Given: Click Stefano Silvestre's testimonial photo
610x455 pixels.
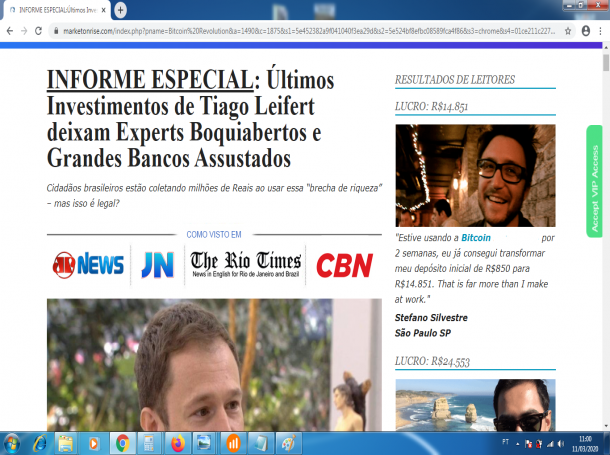Looking at the screenshot, I should (x=475, y=176).
